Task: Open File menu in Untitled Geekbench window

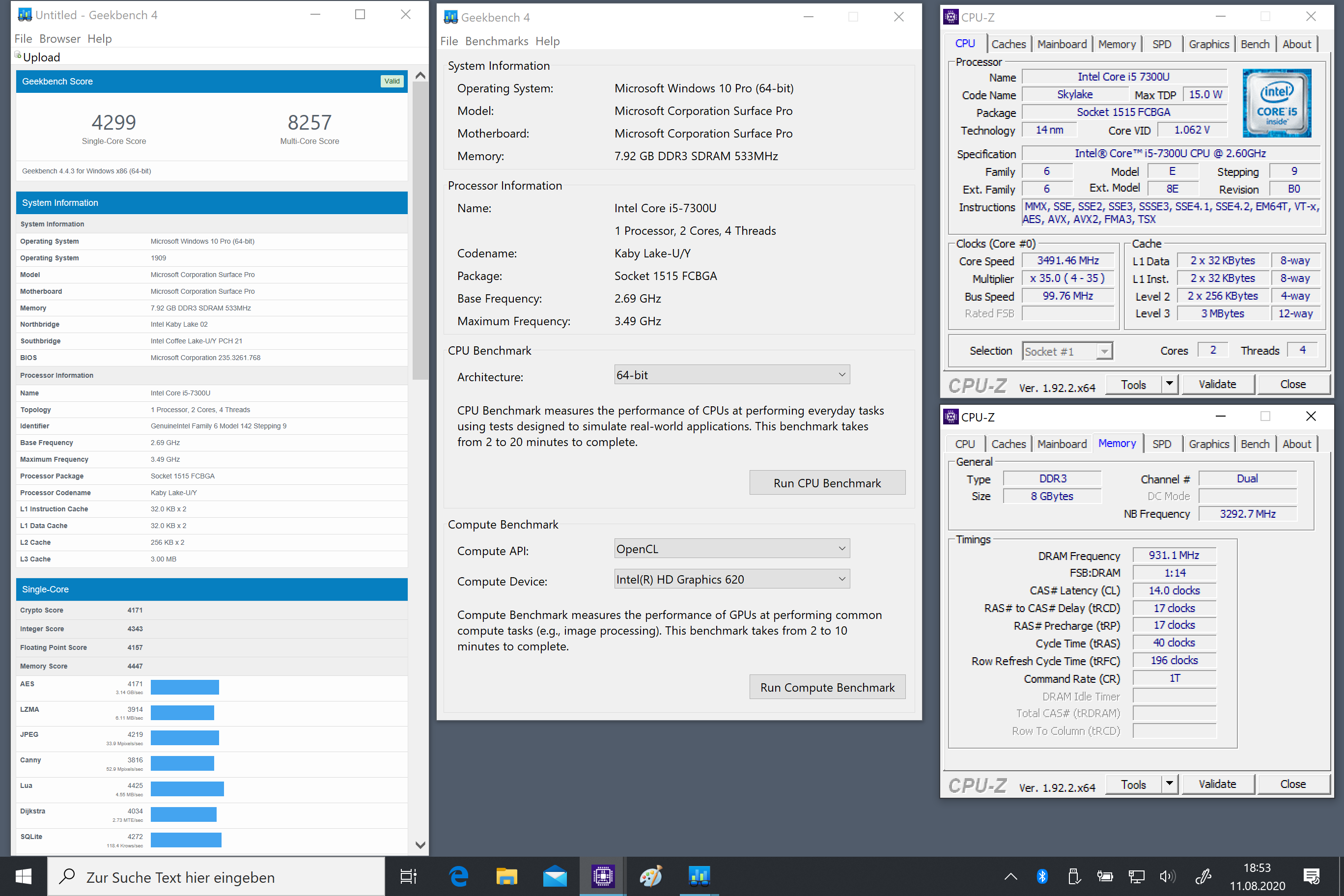Action: pyautogui.click(x=23, y=39)
